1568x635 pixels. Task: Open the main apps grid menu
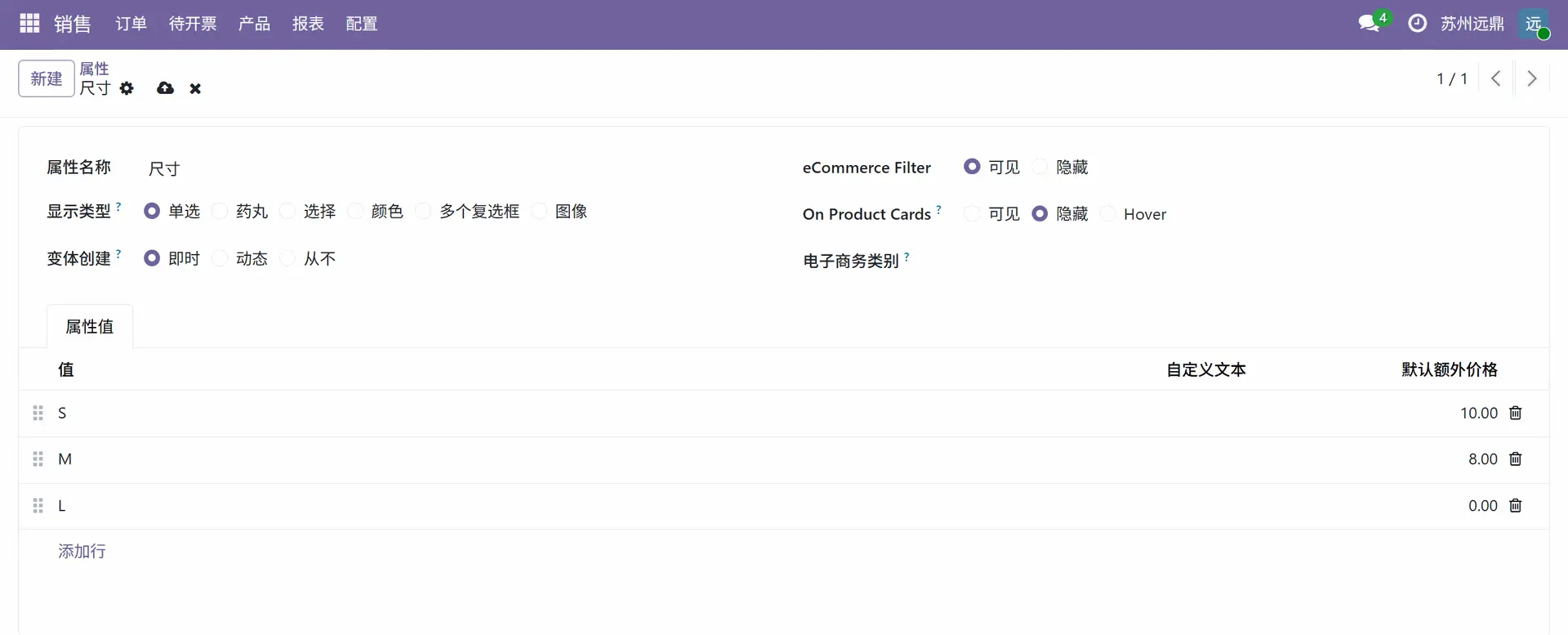(29, 24)
